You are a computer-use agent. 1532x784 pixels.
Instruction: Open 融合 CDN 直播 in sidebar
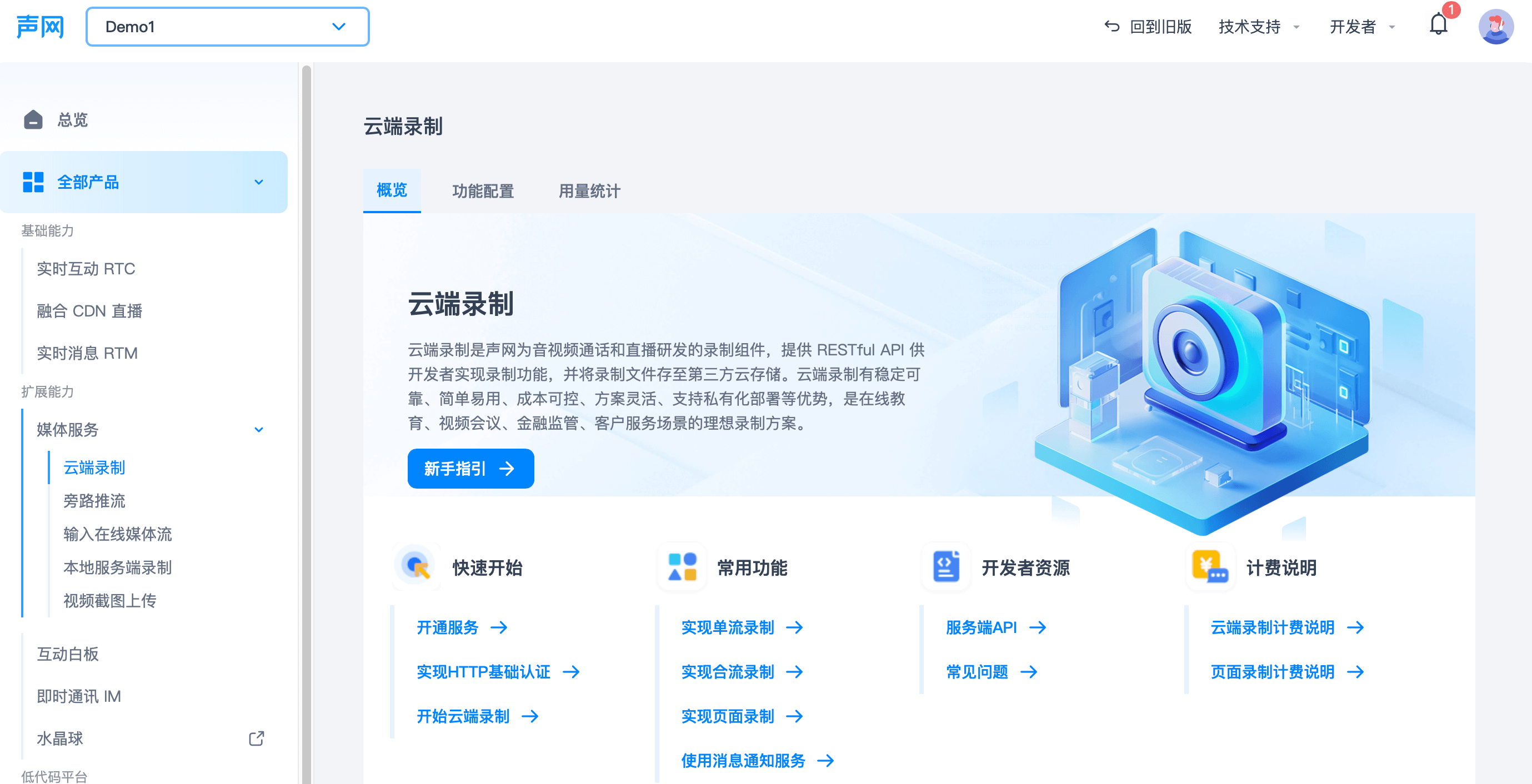(89, 311)
